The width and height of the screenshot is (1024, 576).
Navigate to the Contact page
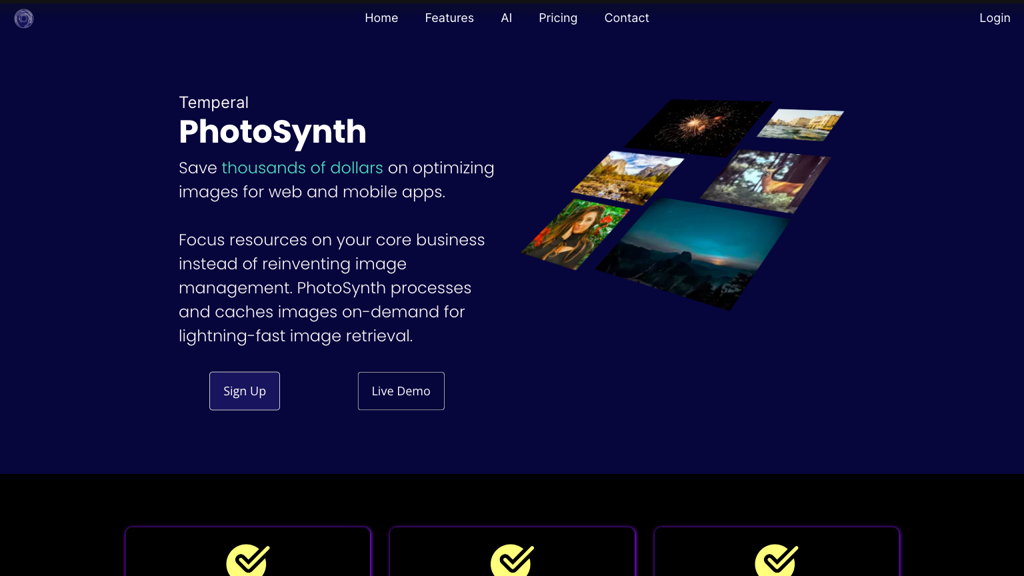click(x=626, y=18)
